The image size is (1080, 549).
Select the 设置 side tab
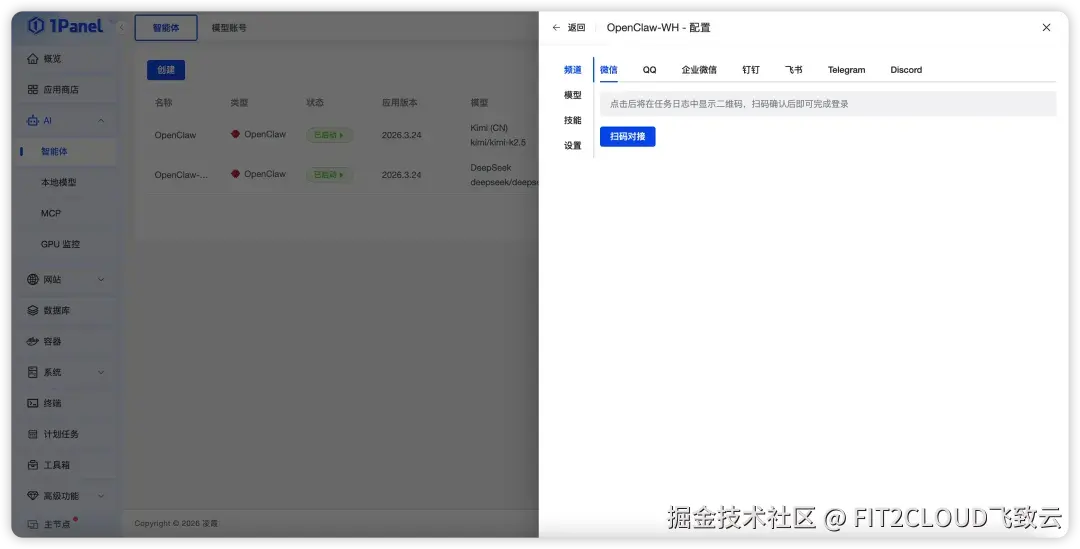click(x=572, y=145)
